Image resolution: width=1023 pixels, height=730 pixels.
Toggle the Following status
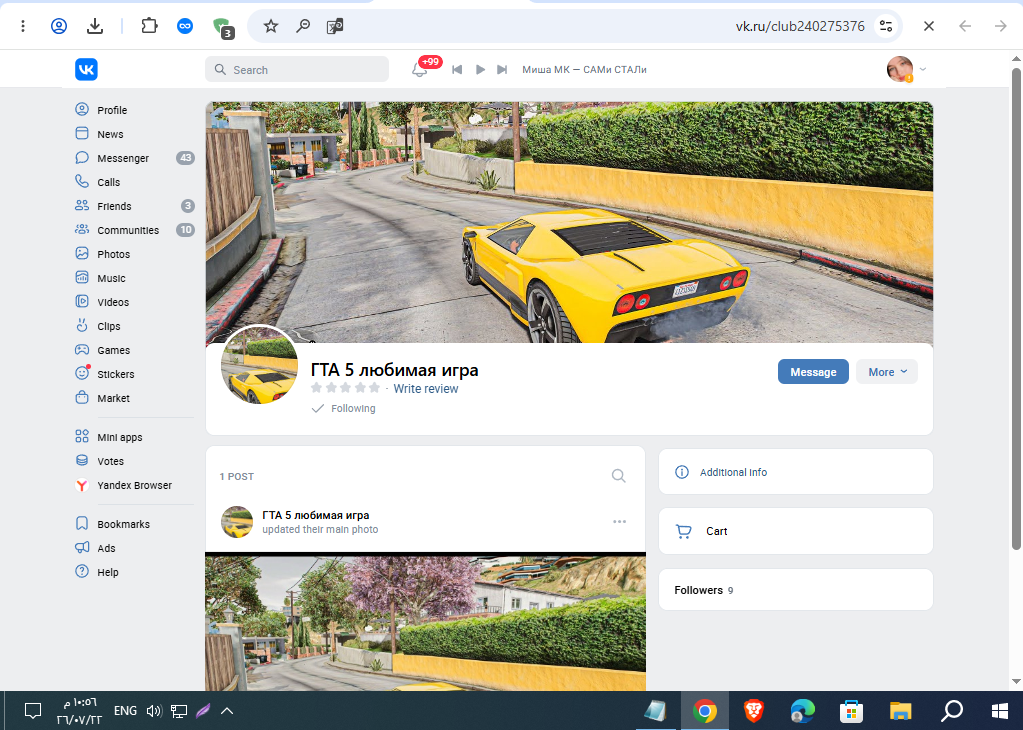[x=344, y=408]
